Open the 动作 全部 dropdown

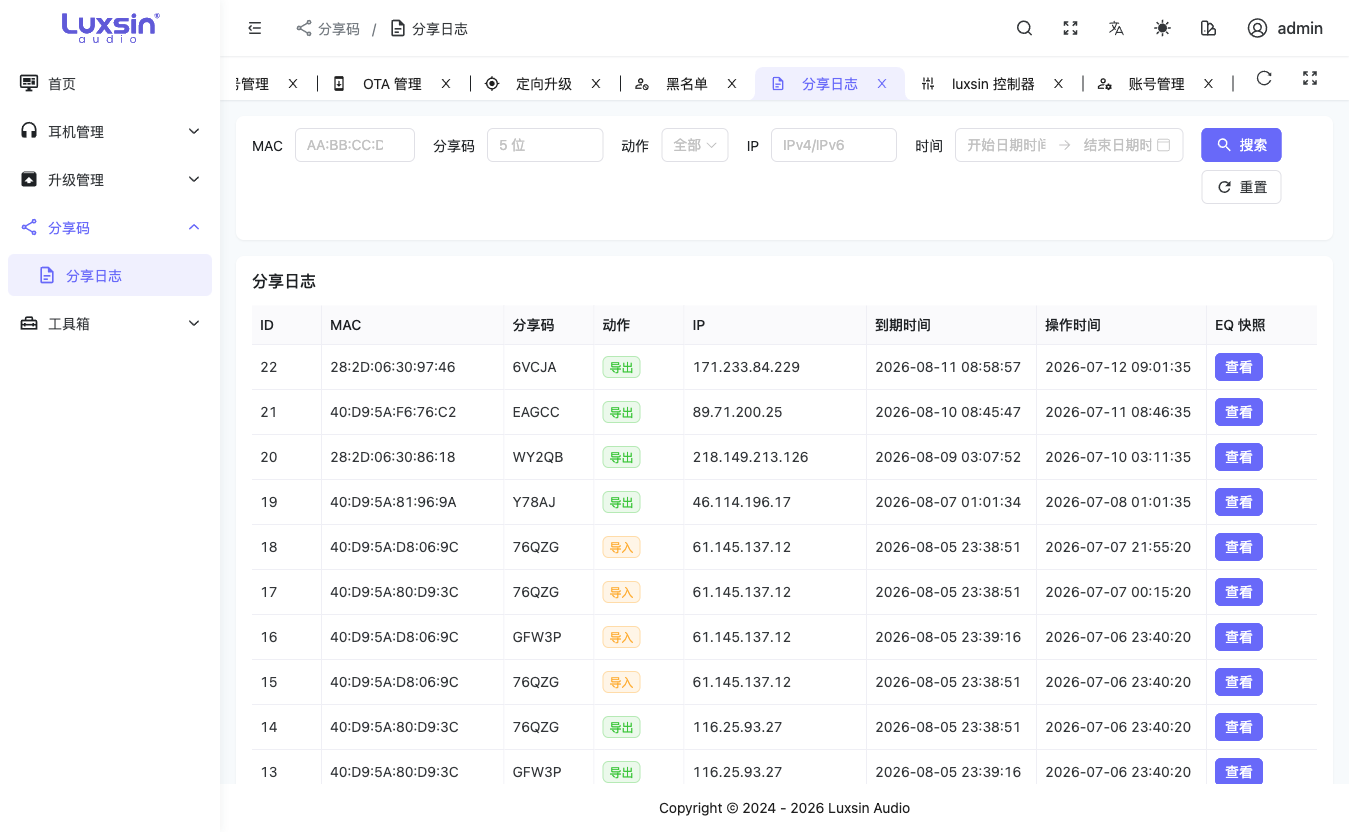point(695,145)
